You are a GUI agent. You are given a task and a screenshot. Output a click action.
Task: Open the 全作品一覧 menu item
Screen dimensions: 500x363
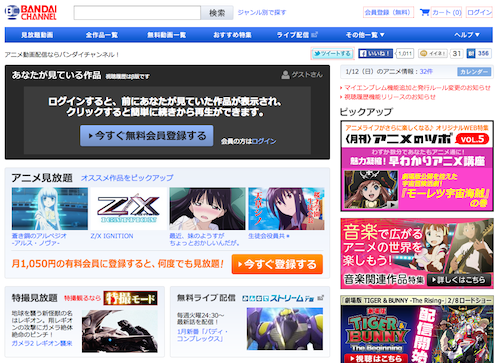click(x=102, y=35)
